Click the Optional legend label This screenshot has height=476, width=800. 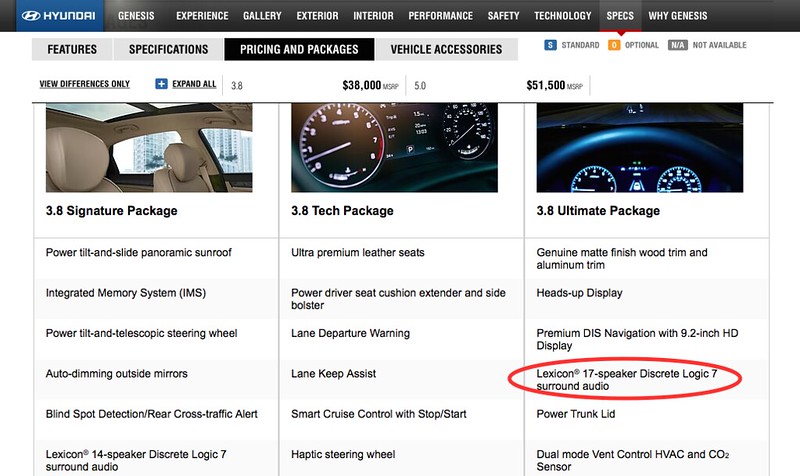click(x=642, y=45)
